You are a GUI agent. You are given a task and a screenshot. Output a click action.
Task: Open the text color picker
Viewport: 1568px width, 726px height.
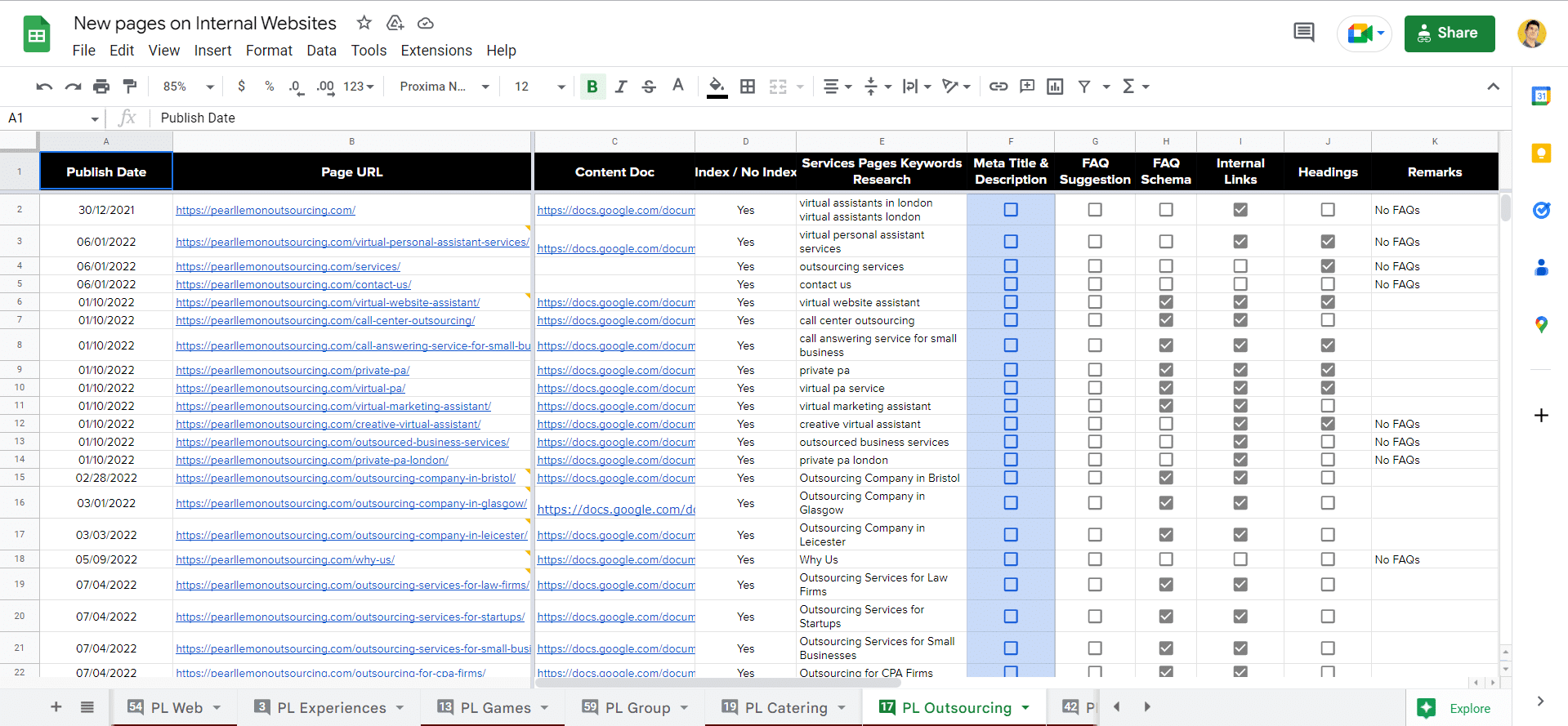click(677, 87)
